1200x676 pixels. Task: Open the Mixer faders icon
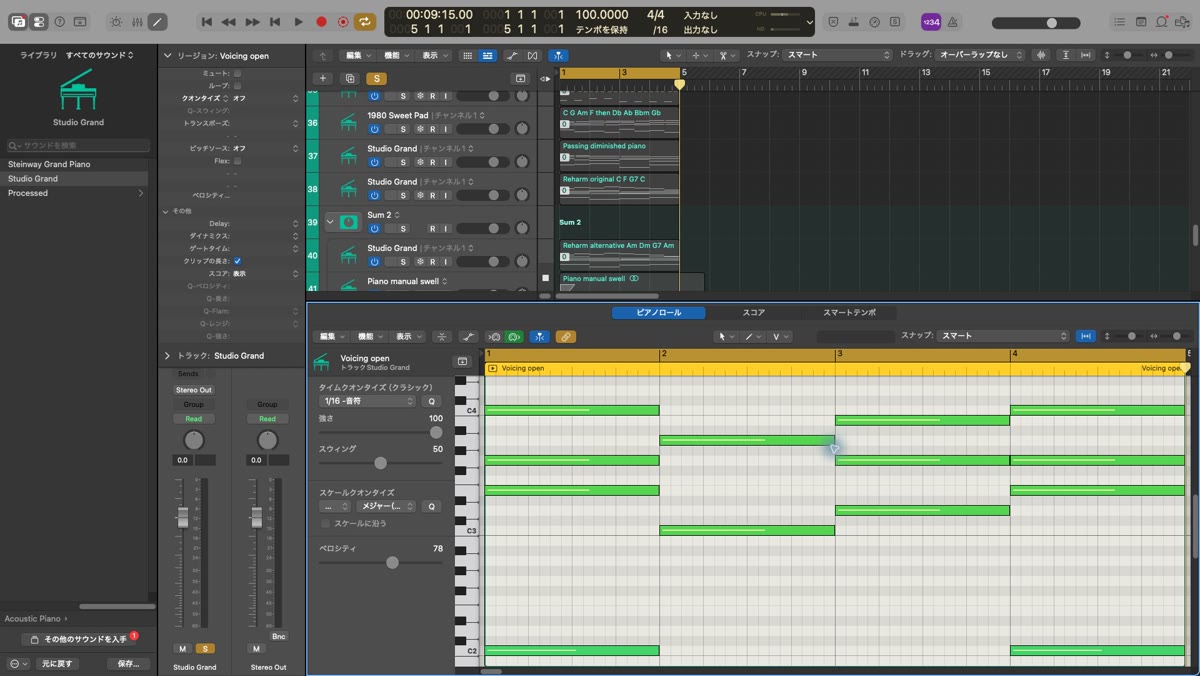pyautogui.click(x=137, y=21)
